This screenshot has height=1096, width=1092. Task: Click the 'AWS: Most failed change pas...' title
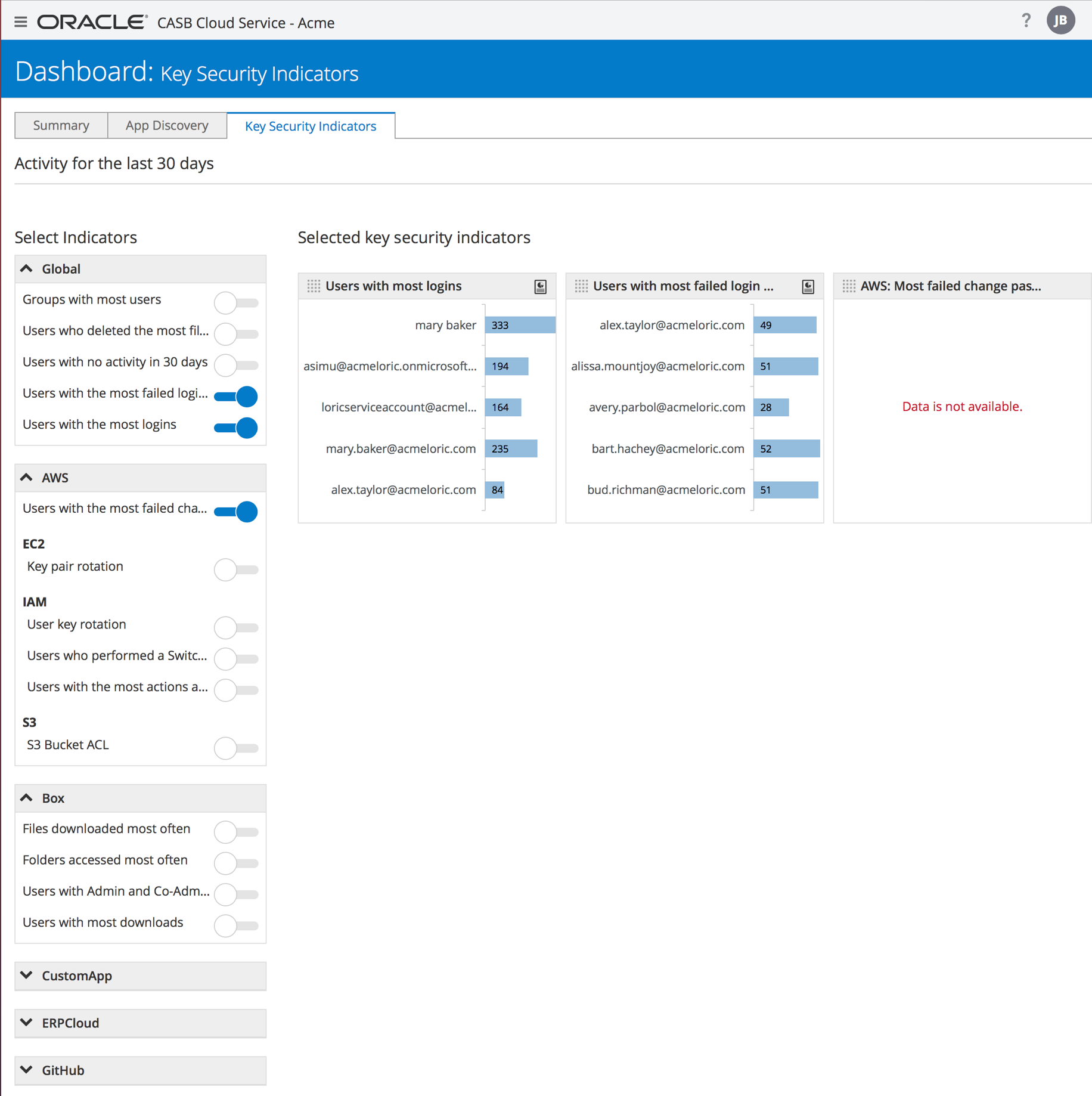[951, 286]
